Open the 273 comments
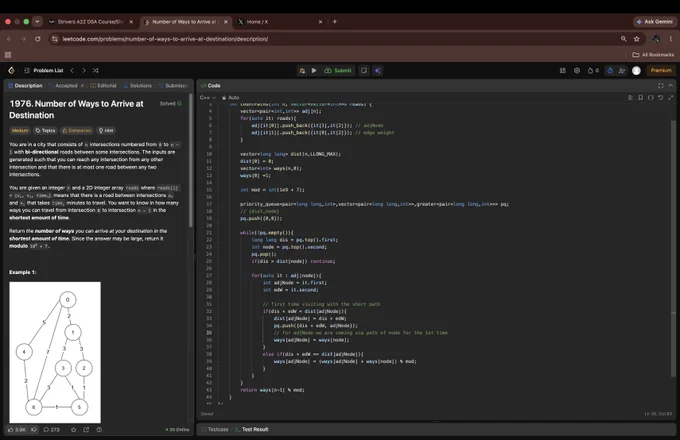This screenshot has width=680, height=440. click(x=52, y=430)
